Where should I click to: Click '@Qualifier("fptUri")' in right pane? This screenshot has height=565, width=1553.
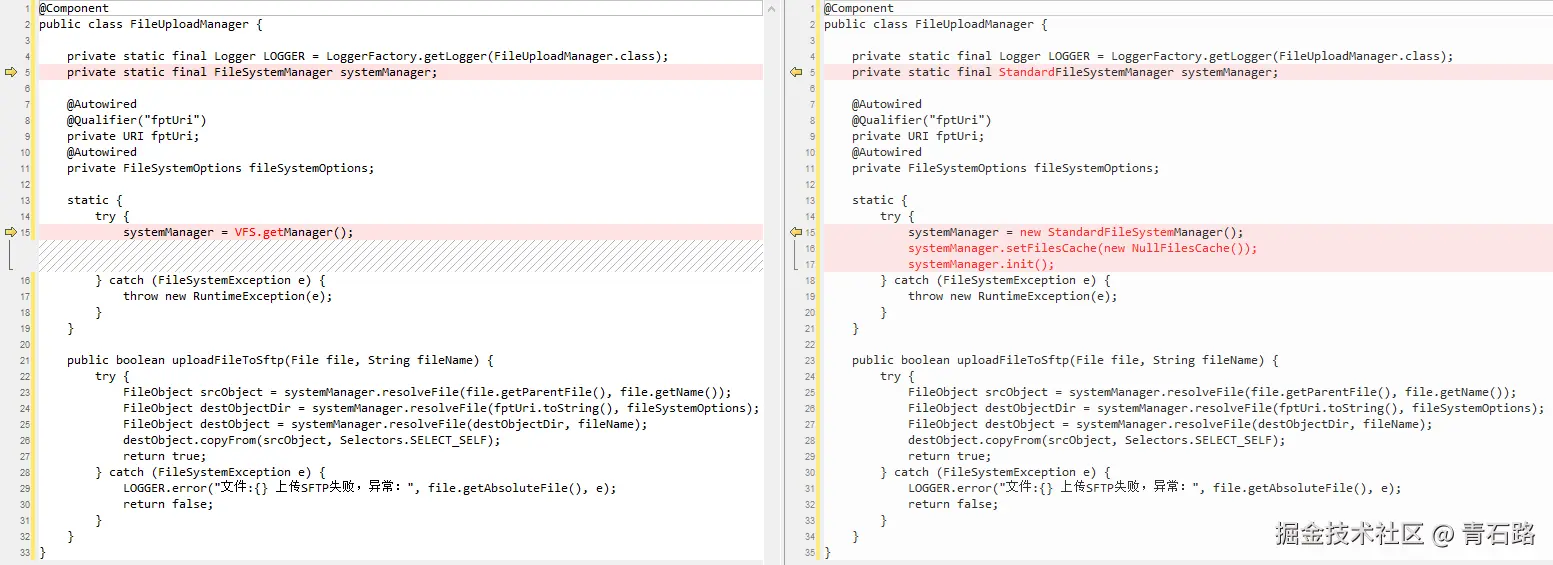(x=922, y=120)
